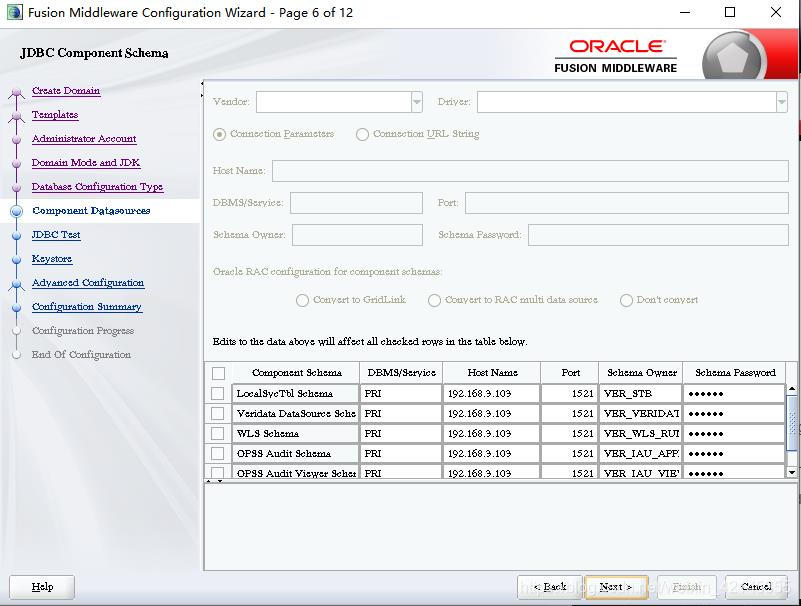
Task: Click the DBMS/Service column header
Action: tap(402, 372)
